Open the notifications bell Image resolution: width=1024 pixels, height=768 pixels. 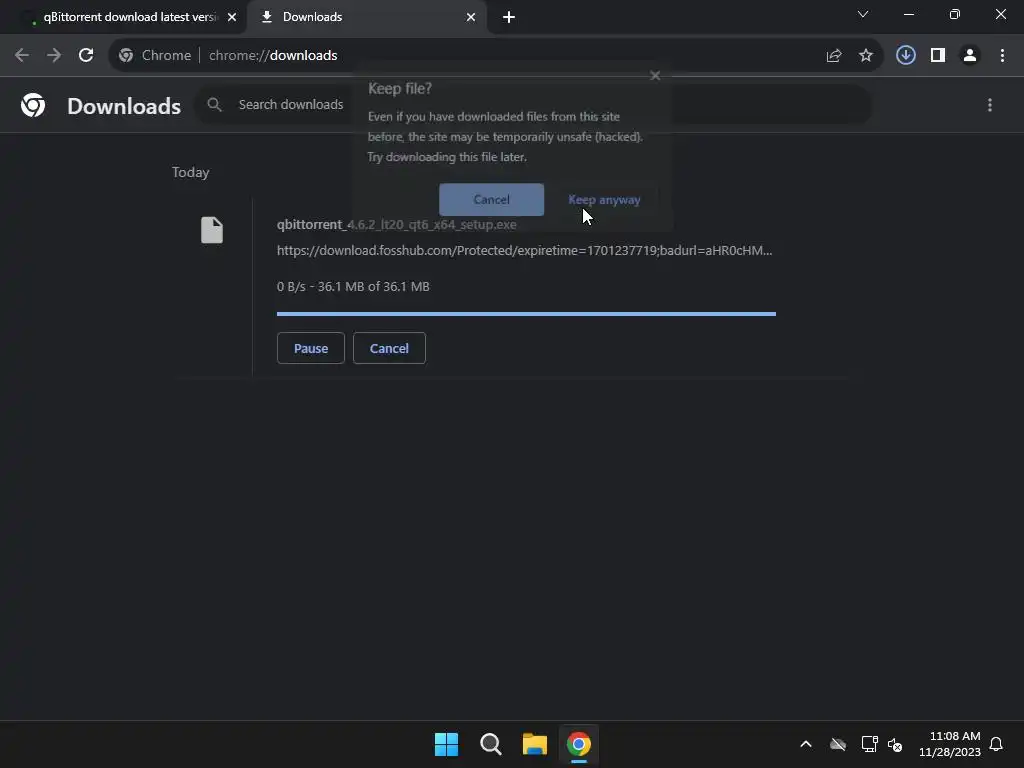click(996, 744)
